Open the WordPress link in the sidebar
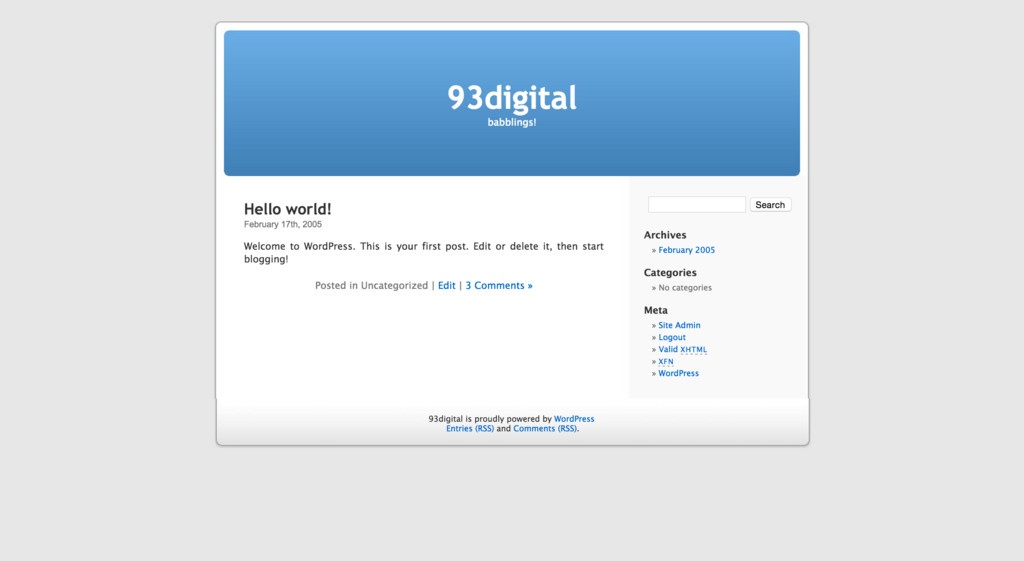 point(678,374)
